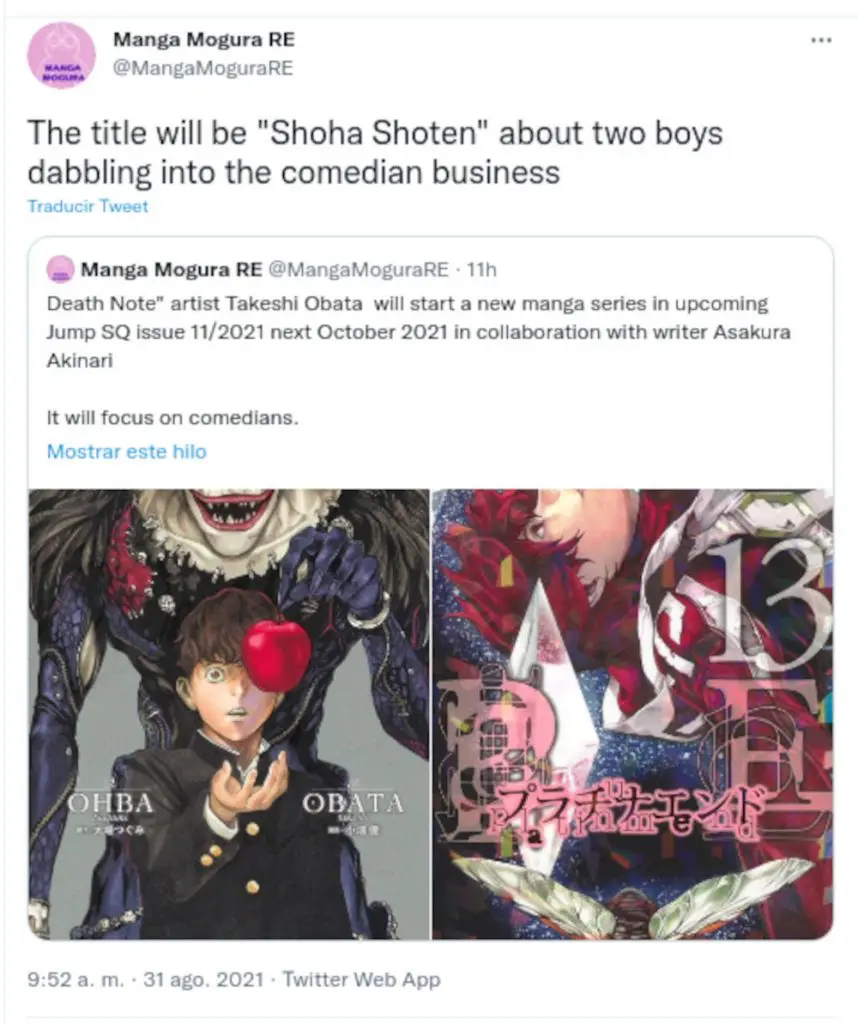Screen dimensions: 858x1024
Task: Open the Platinum End volume 13 cover image
Action: (633, 714)
